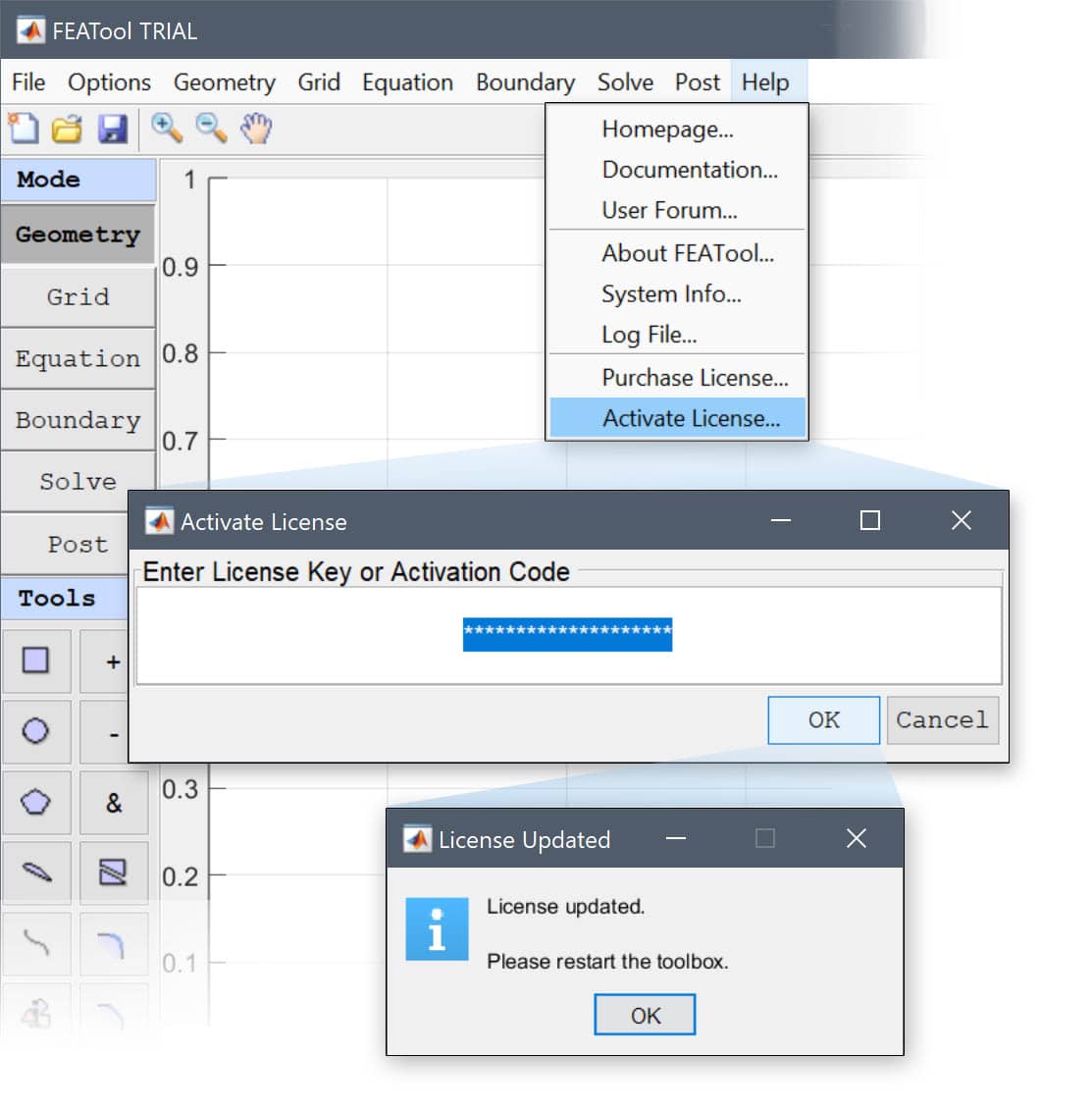
Task: Select the polygon geometry drawing tool
Action: [x=36, y=803]
